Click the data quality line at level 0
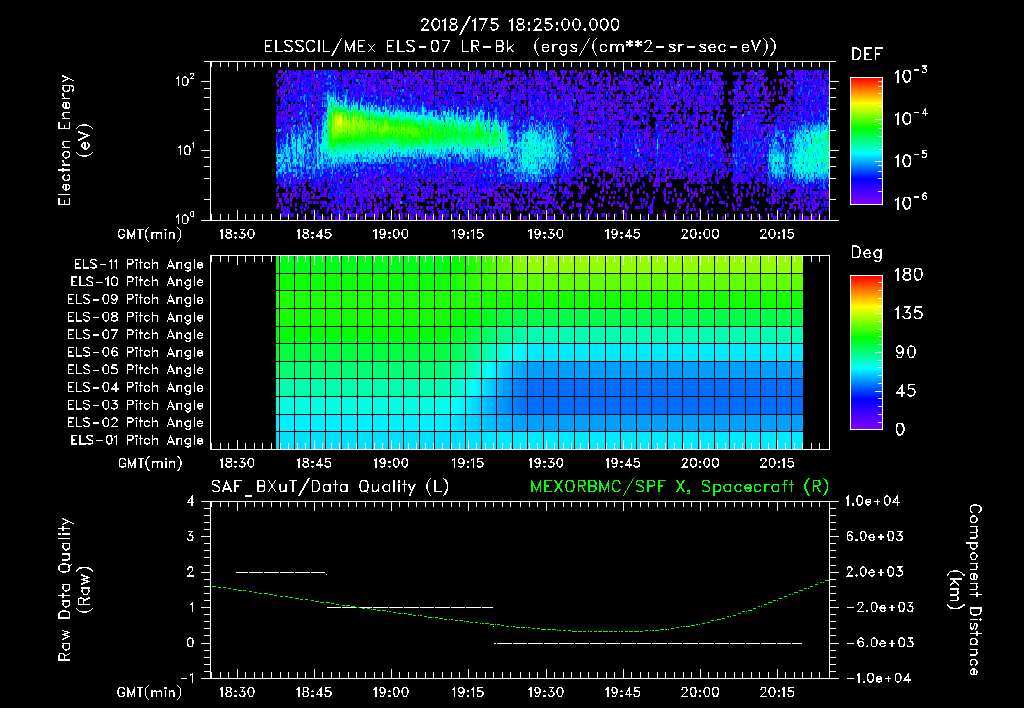This screenshot has width=1024, height=708. tap(648, 643)
